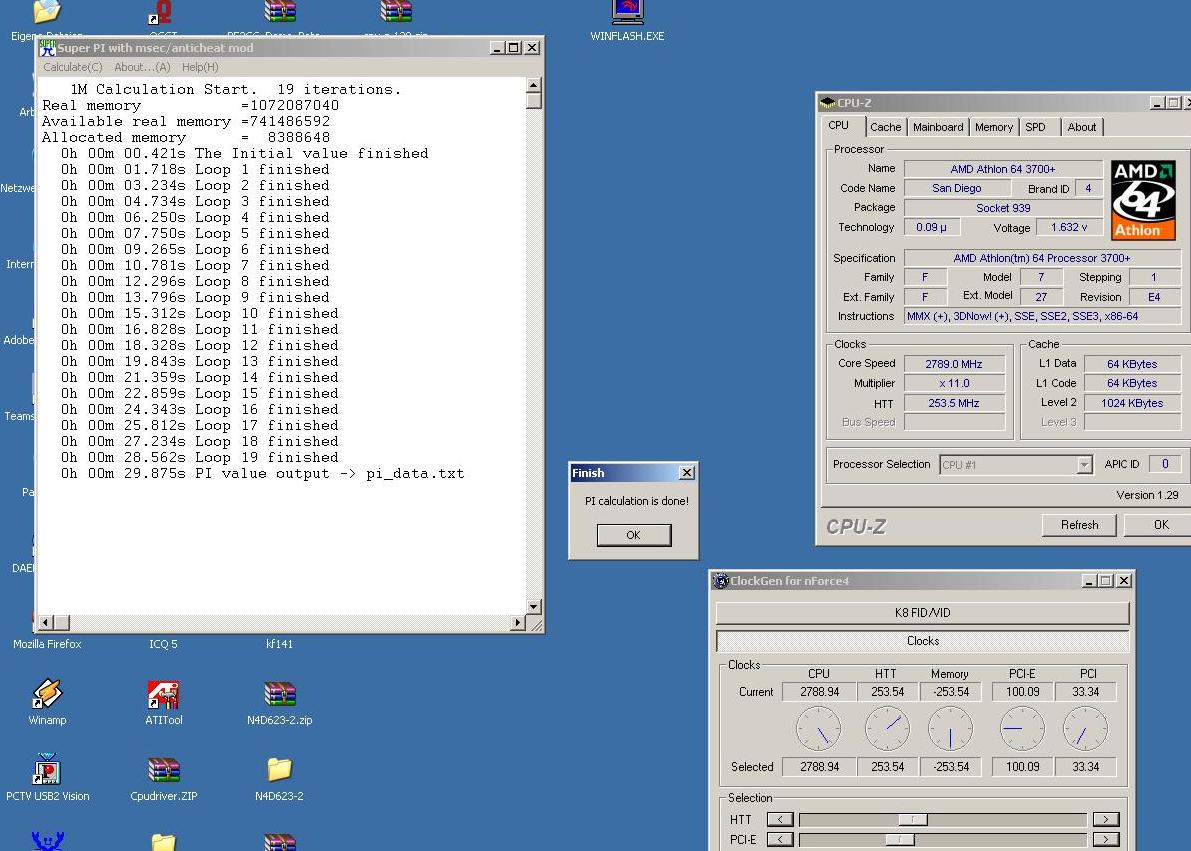The image size is (1191, 851).
Task: Click Super PI vertical scrollbar down arrow
Action: [x=534, y=606]
